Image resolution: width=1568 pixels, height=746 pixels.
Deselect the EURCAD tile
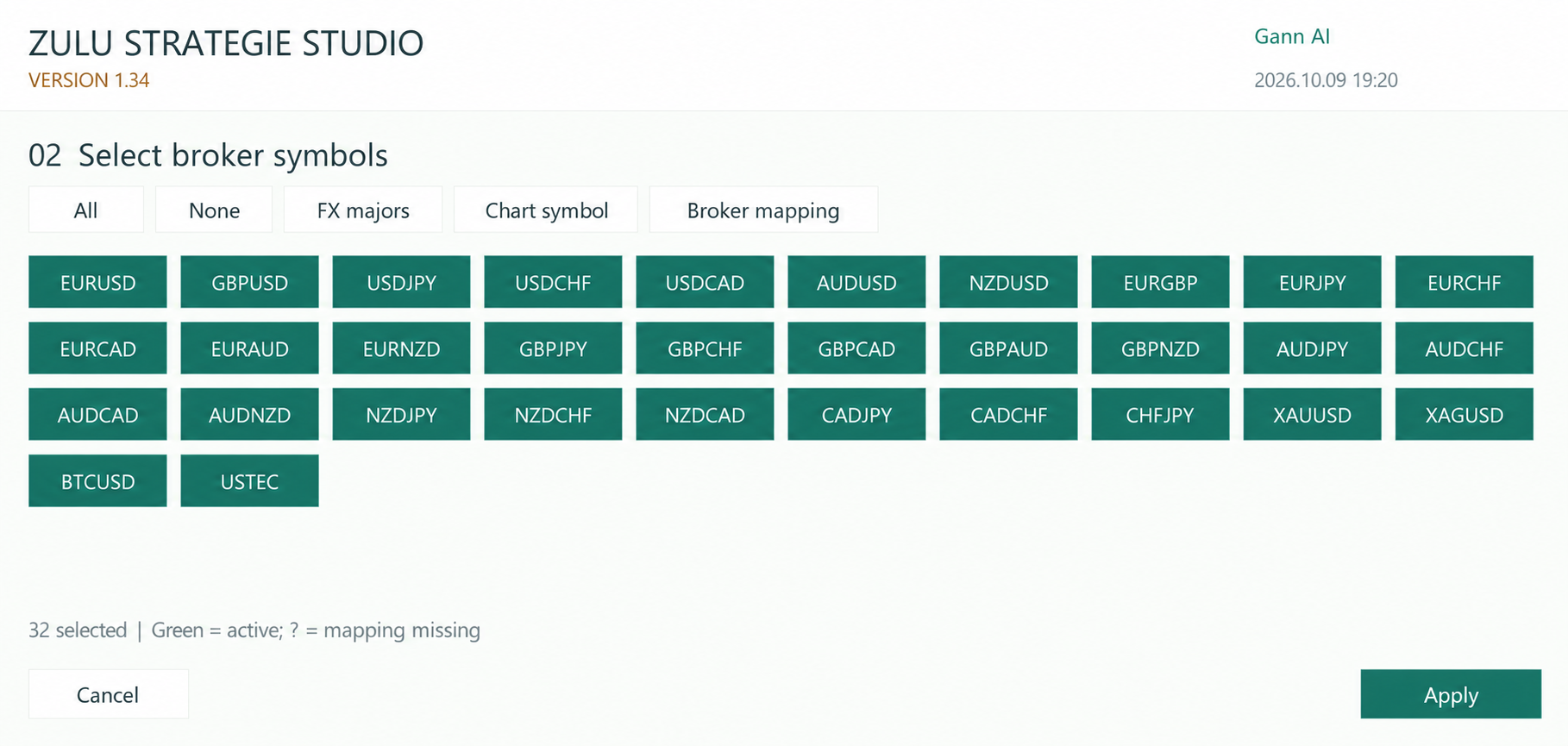tap(97, 348)
